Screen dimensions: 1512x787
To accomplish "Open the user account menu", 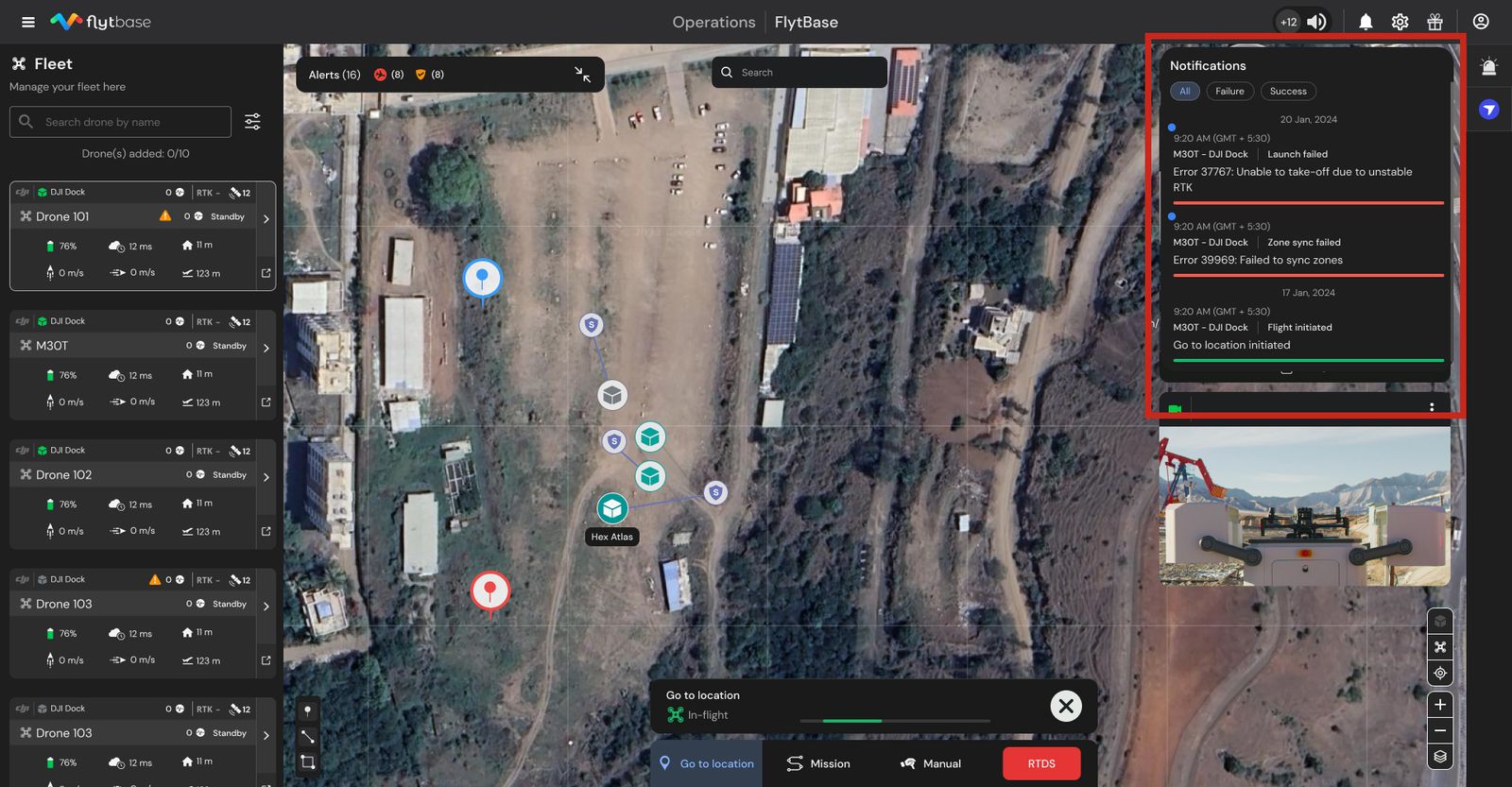I will point(1481,22).
